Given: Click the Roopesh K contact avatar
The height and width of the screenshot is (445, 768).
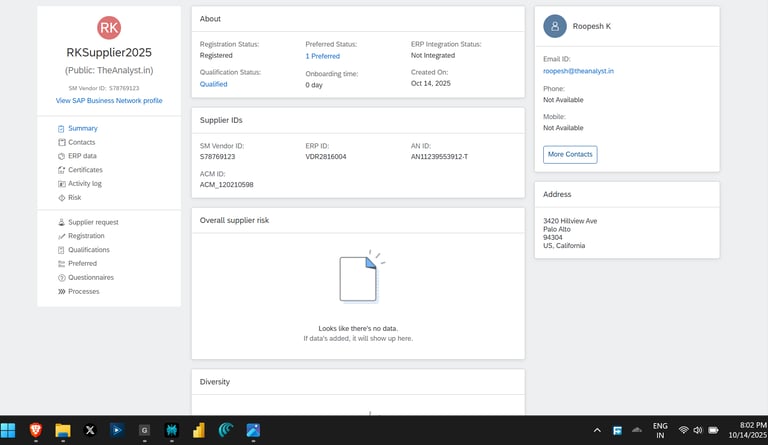Looking at the screenshot, I should click(555, 26).
